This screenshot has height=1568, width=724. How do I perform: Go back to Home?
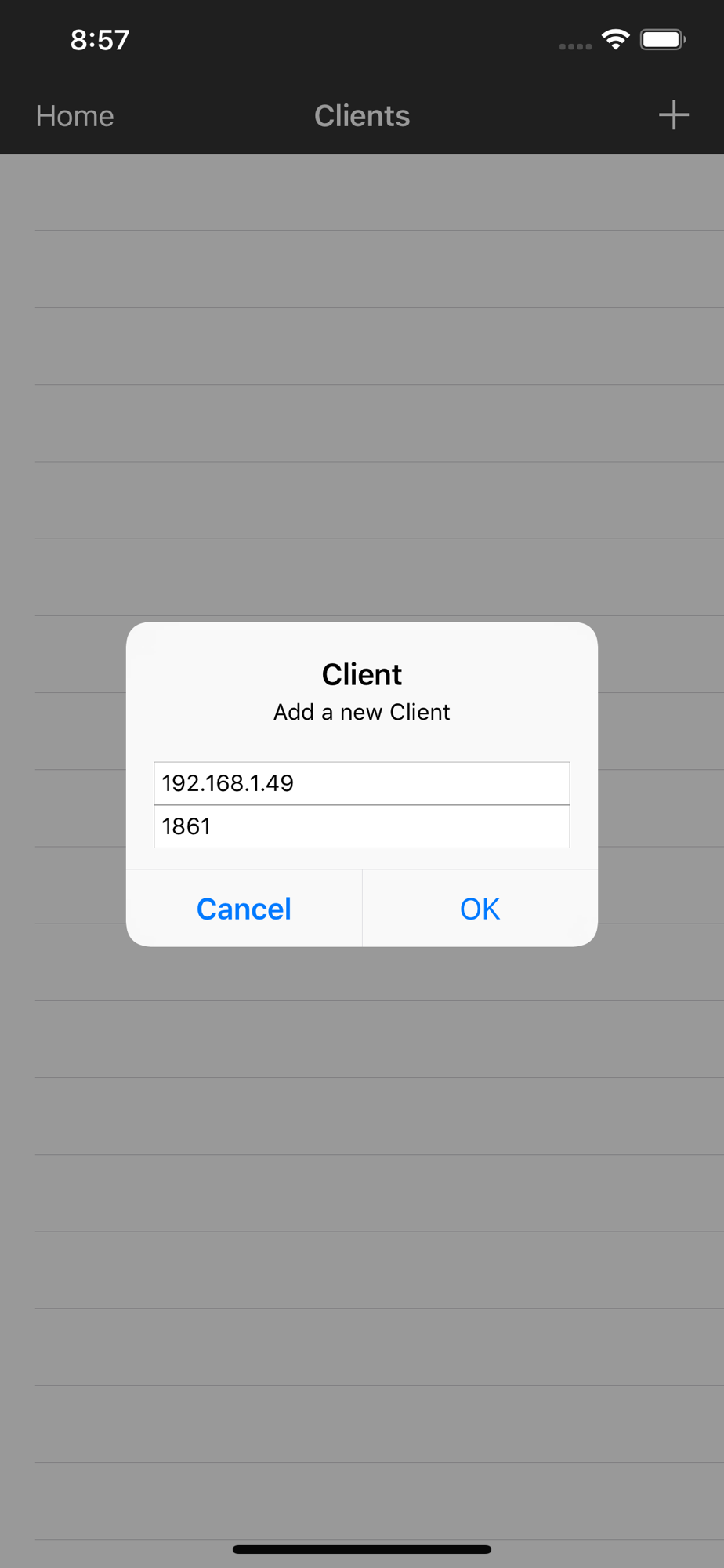[75, 116]
